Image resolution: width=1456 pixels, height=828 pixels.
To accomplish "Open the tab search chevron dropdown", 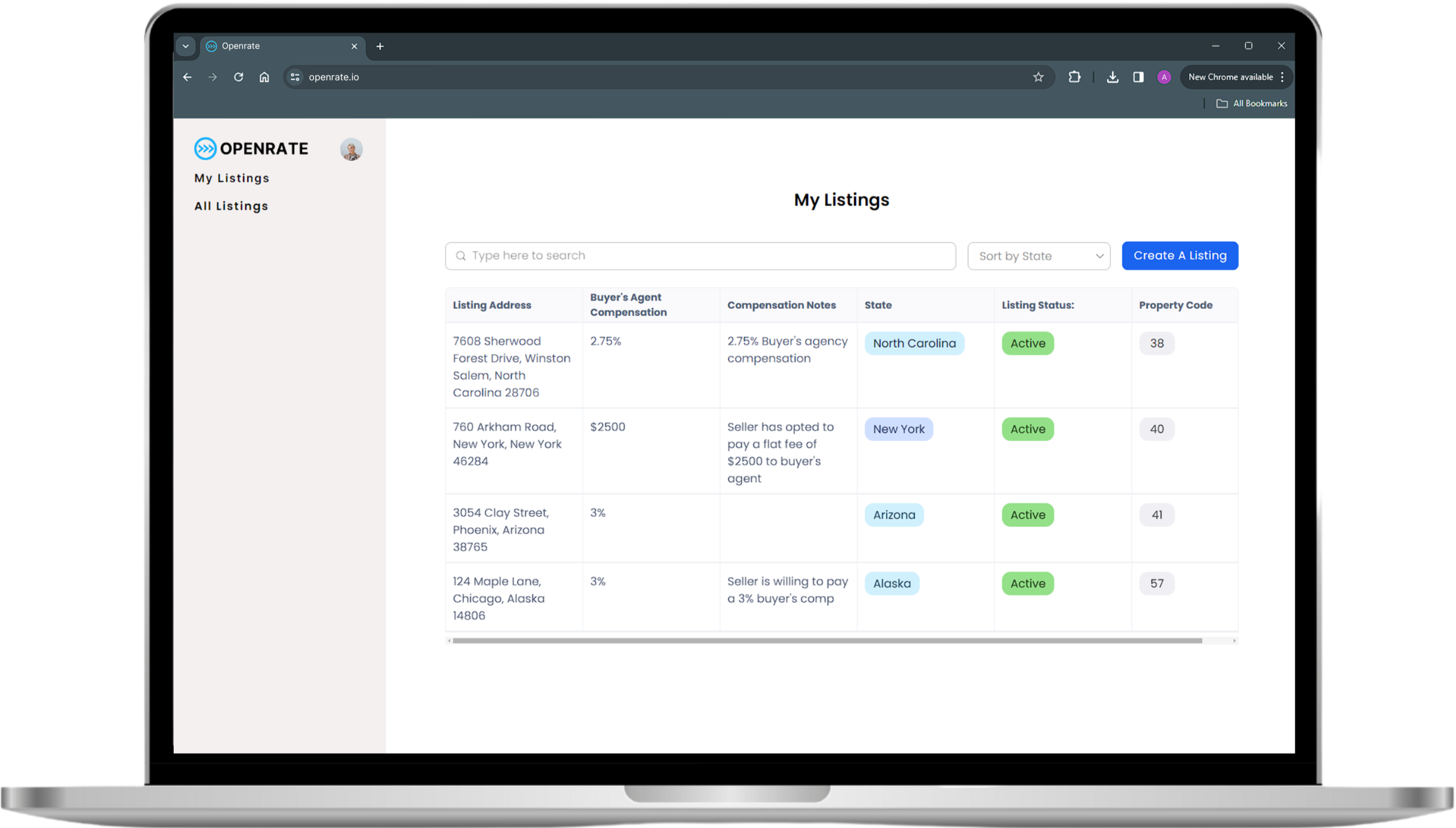I will pos(185,46).
